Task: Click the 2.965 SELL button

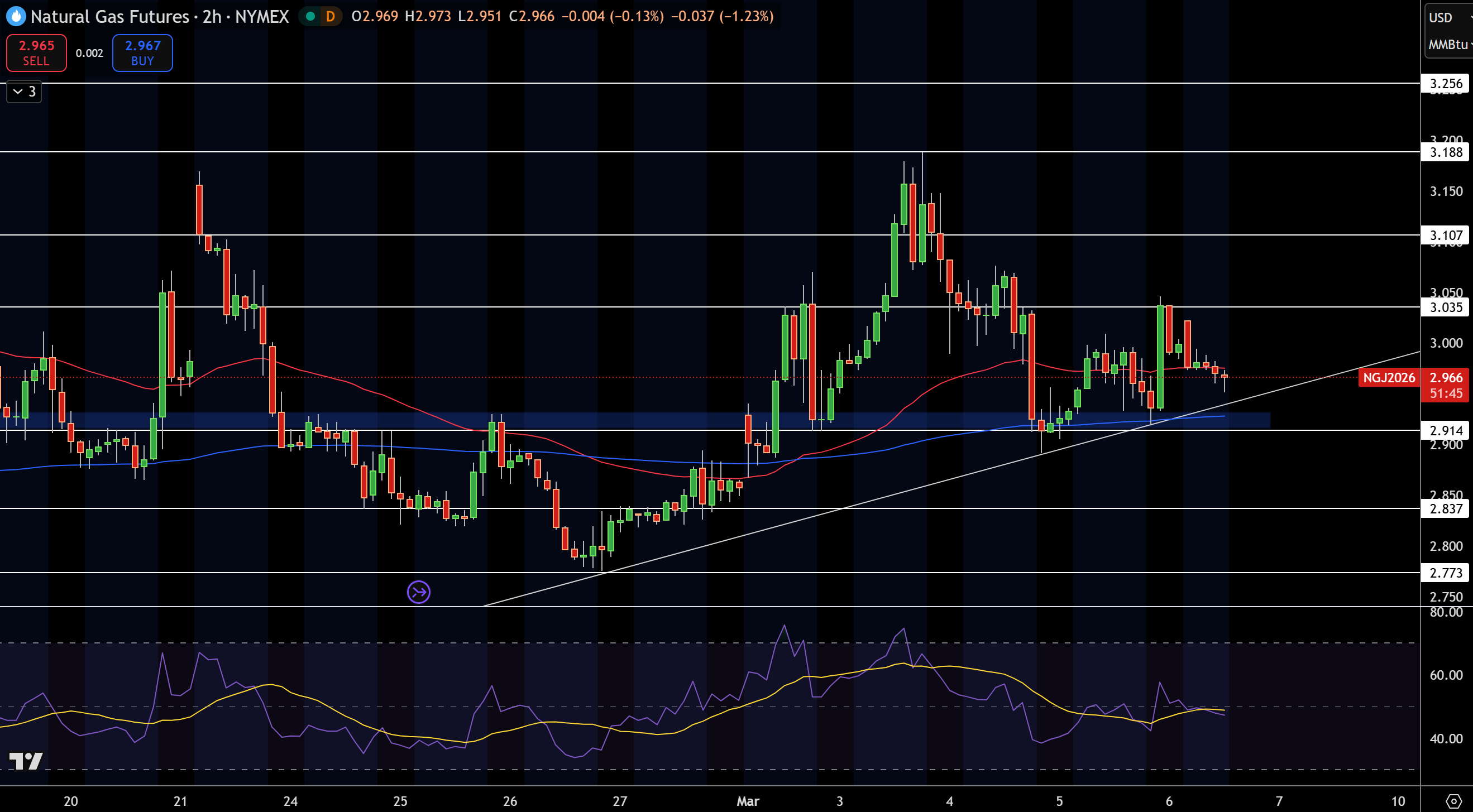Action: [37, 52]
